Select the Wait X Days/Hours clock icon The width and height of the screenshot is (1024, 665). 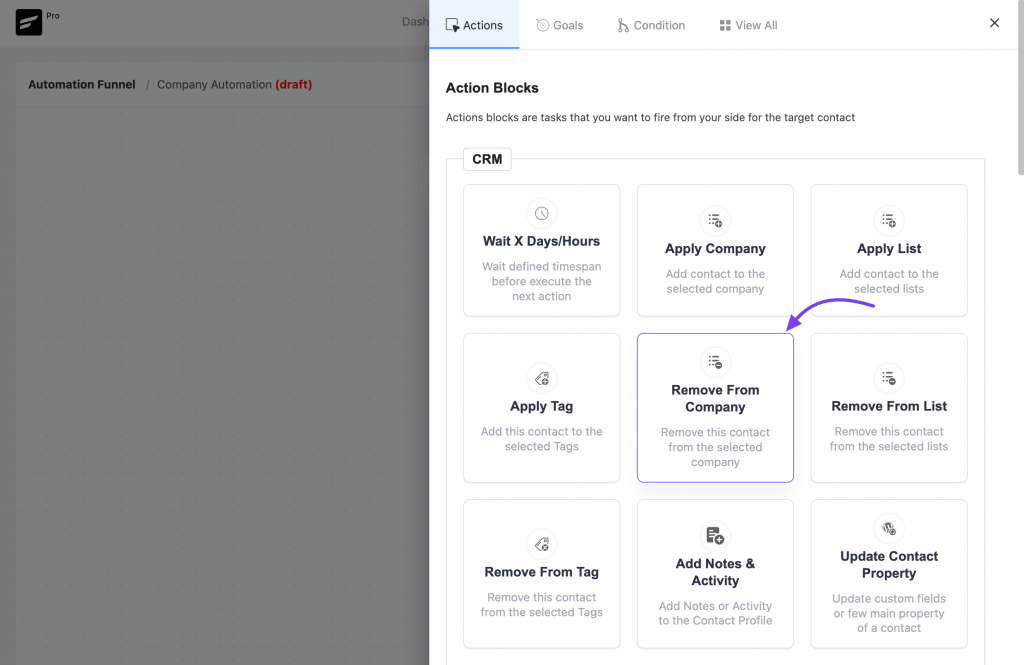click(541, 212)
